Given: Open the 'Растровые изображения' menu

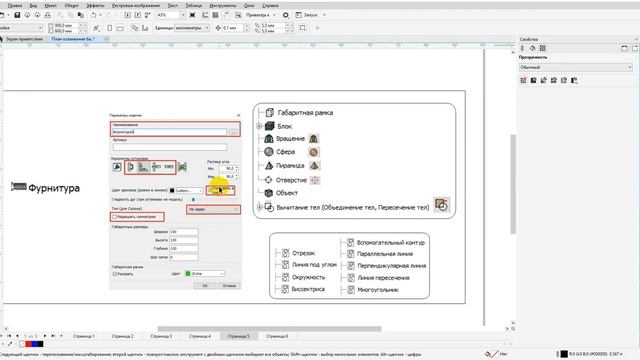Looking at the screenshot, I should click(136, 6).
